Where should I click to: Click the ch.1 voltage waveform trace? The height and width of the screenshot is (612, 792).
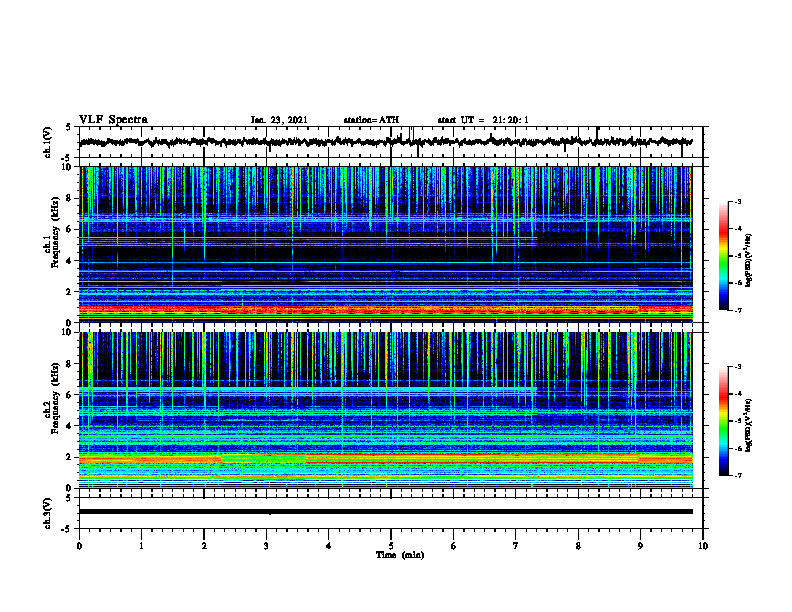[386, 142]
